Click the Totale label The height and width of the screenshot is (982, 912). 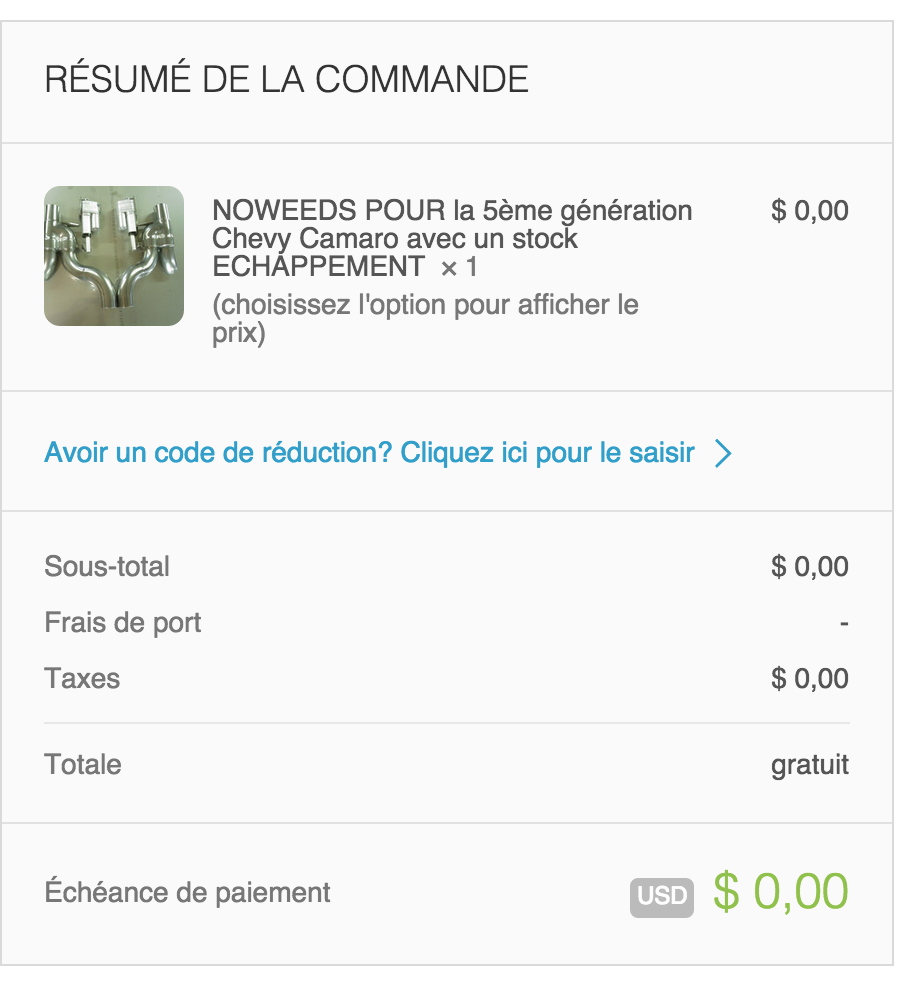[x=83, y=765]
